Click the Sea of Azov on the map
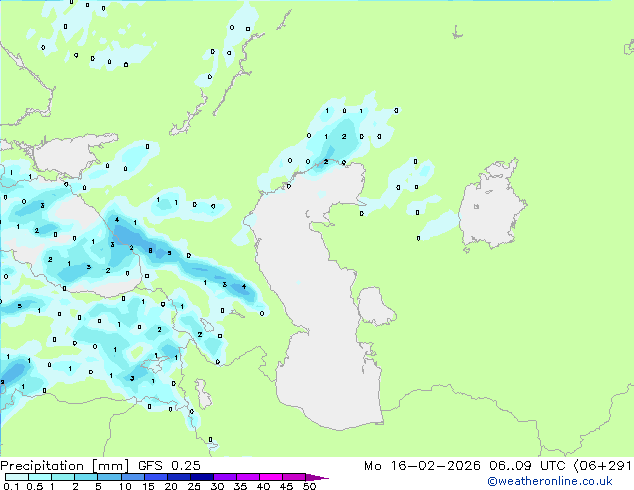The width and height of the screenshot is (634, 490). coord(67,156)
